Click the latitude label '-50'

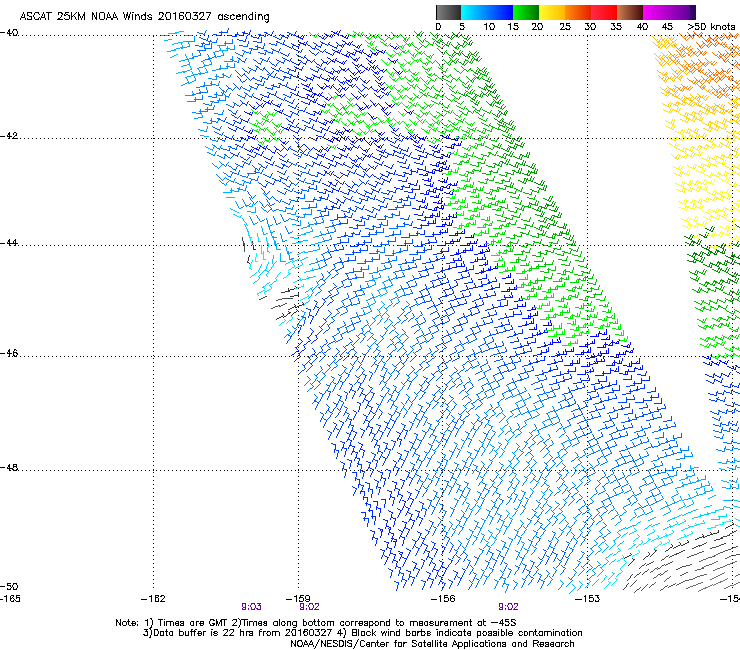tap(9, 586)
